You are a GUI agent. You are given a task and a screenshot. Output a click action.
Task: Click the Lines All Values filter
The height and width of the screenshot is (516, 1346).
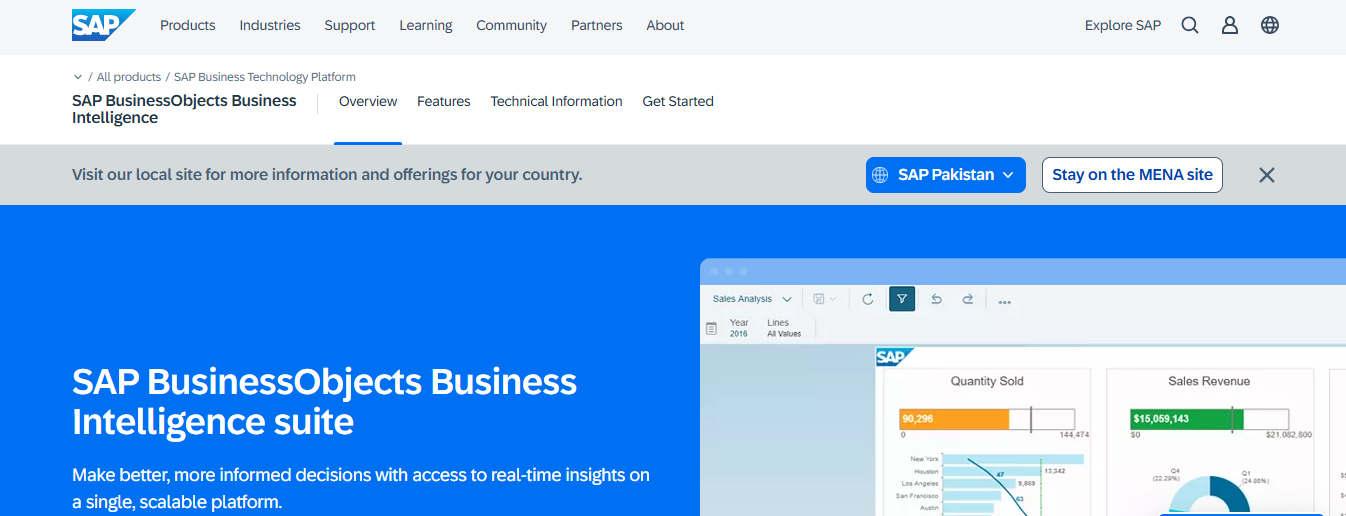(x=784, y=328)
